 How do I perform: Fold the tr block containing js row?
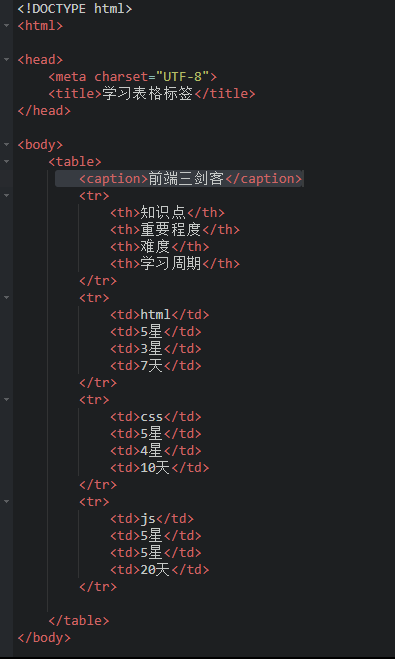click(x=6, y=501)
